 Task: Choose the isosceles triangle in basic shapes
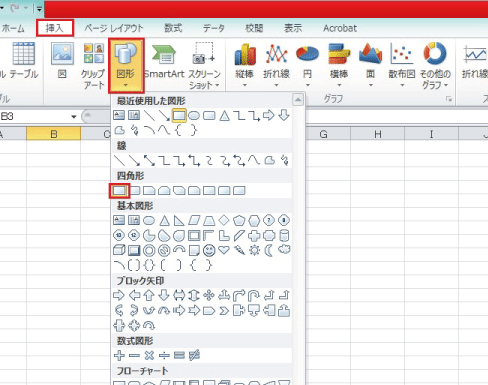pos(164,221)
